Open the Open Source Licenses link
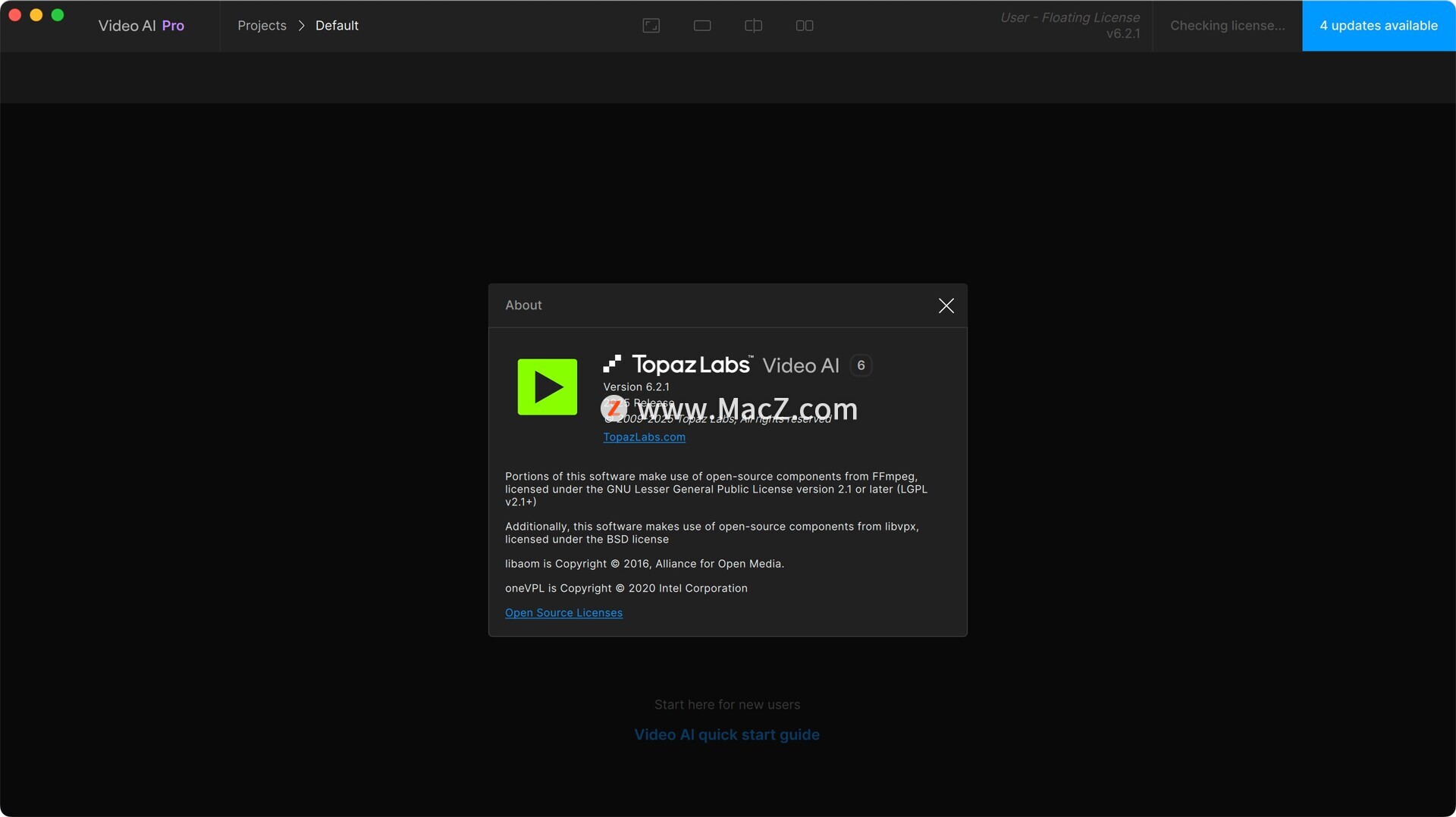 tap(563, 612)
